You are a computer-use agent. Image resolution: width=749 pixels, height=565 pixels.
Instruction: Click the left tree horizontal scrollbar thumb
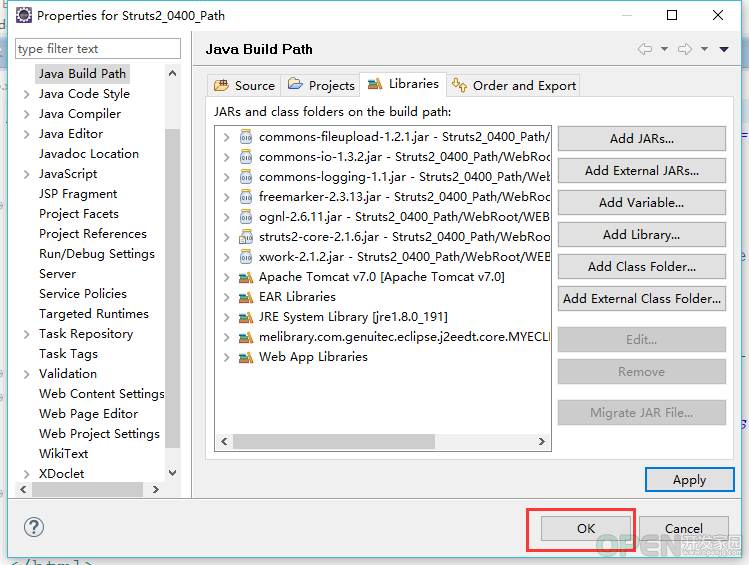click(x=87, y=490)
